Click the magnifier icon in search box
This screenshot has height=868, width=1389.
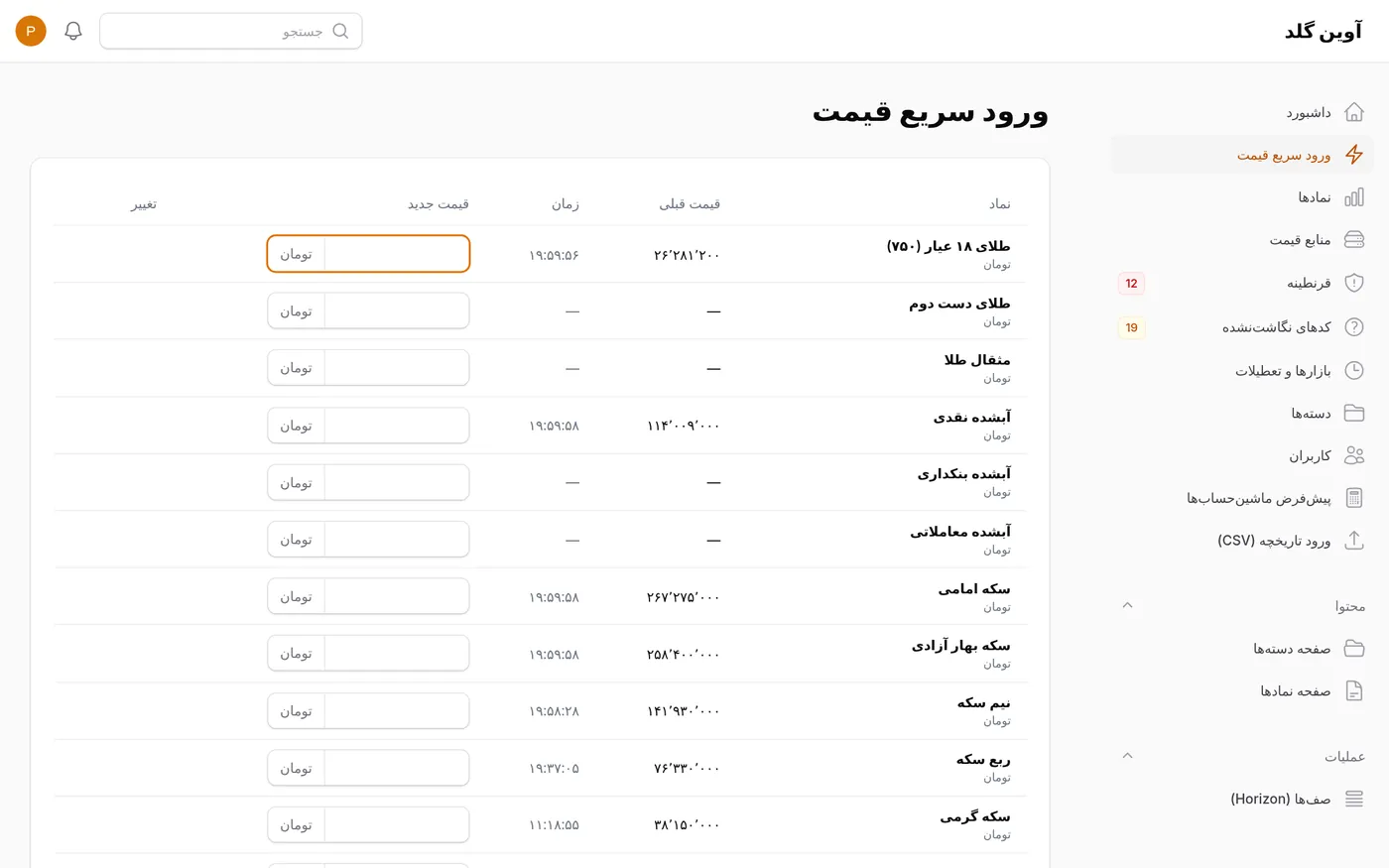coord(340,31)
